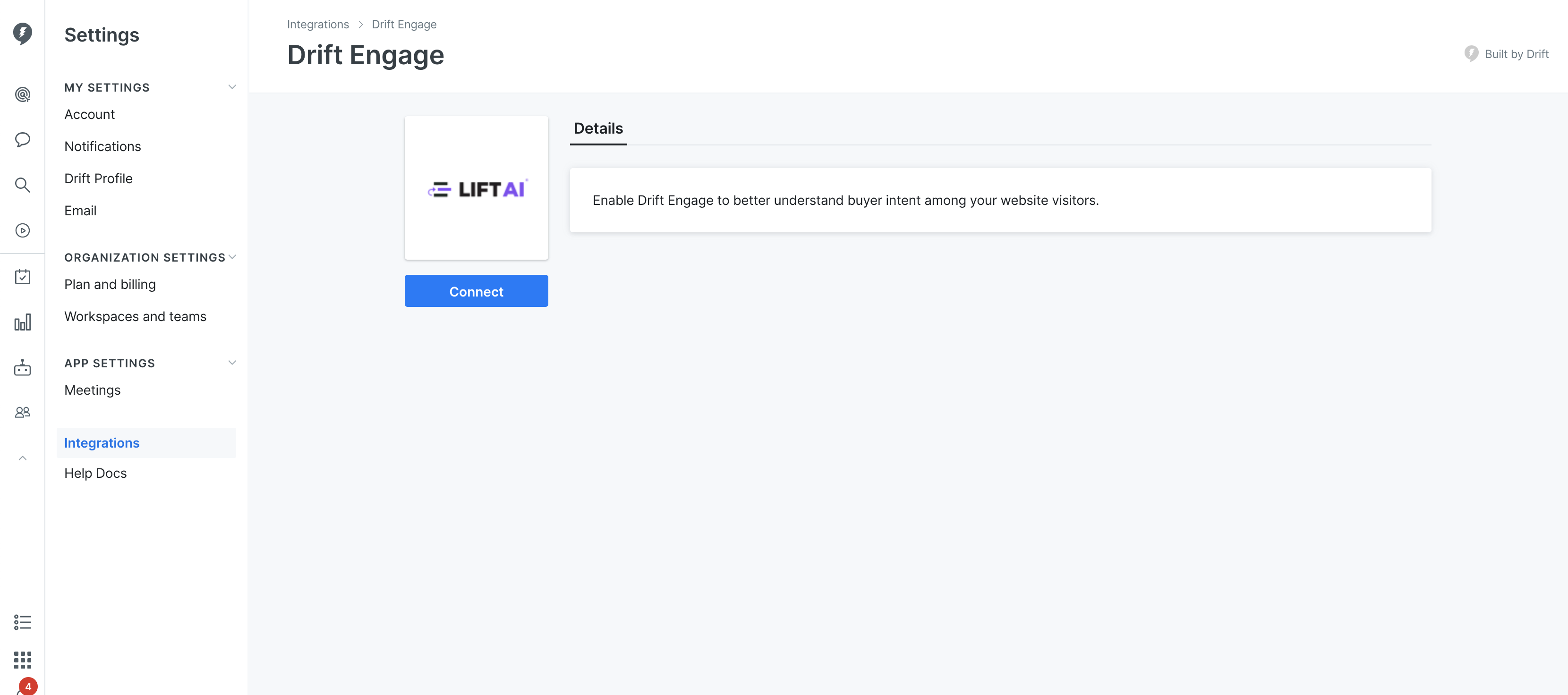1568x695 pixels.
Task: Open the robot playbooks icon
Action: (x=23, y=368)
